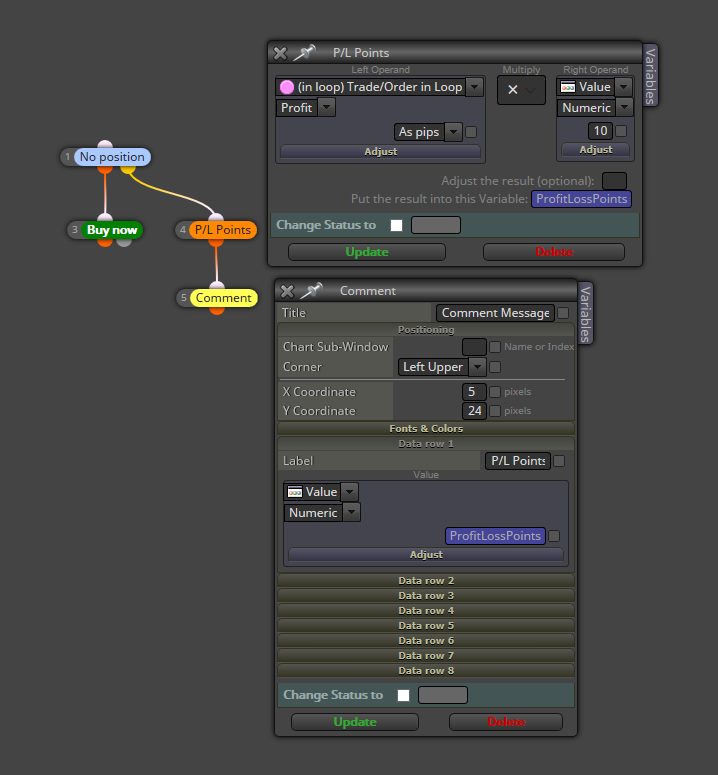The width and height of the screenshot is (718, 775).
Task: Expand Data row 2
Action: click(426, 581)
